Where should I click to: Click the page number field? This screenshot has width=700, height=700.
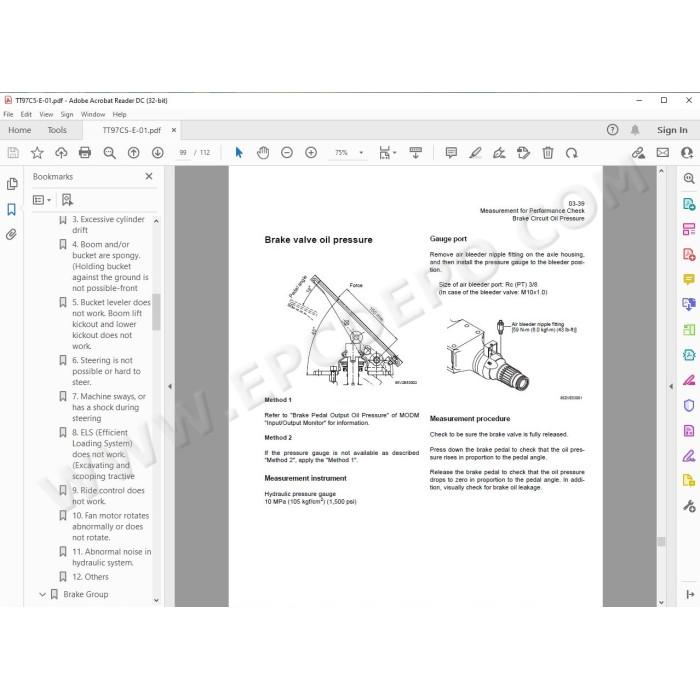click(x=183, y=153)
